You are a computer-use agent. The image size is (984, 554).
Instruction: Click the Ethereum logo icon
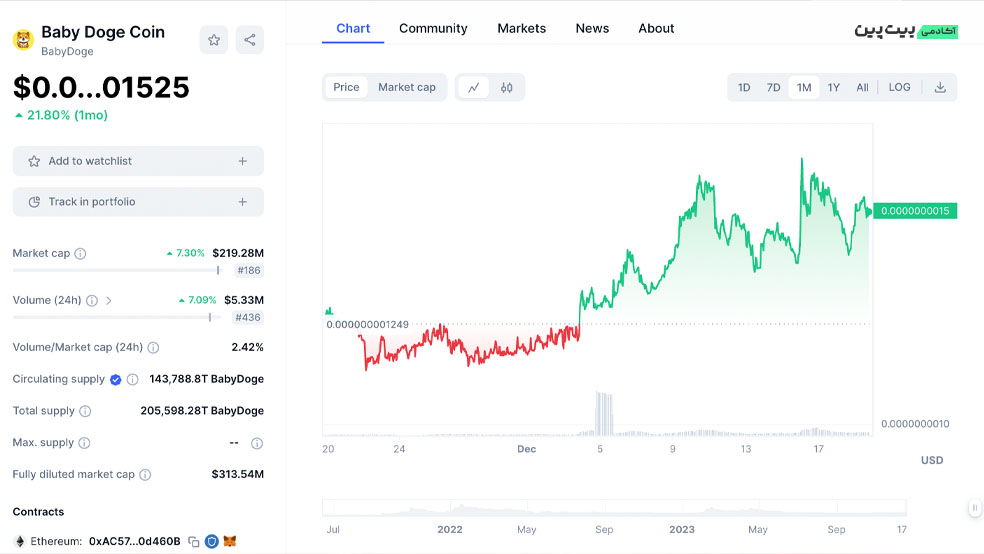[x=20, y=541]
